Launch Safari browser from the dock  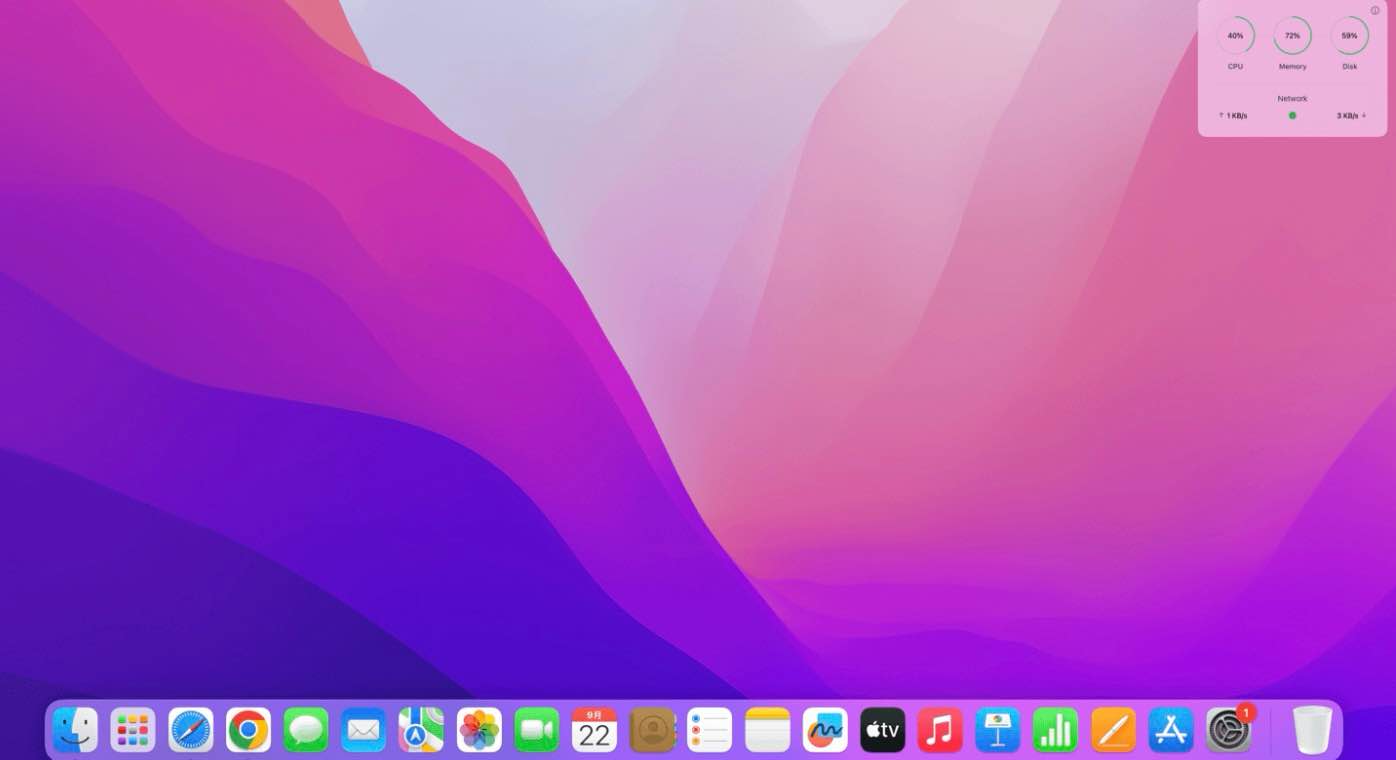click(x=190, y=731)
